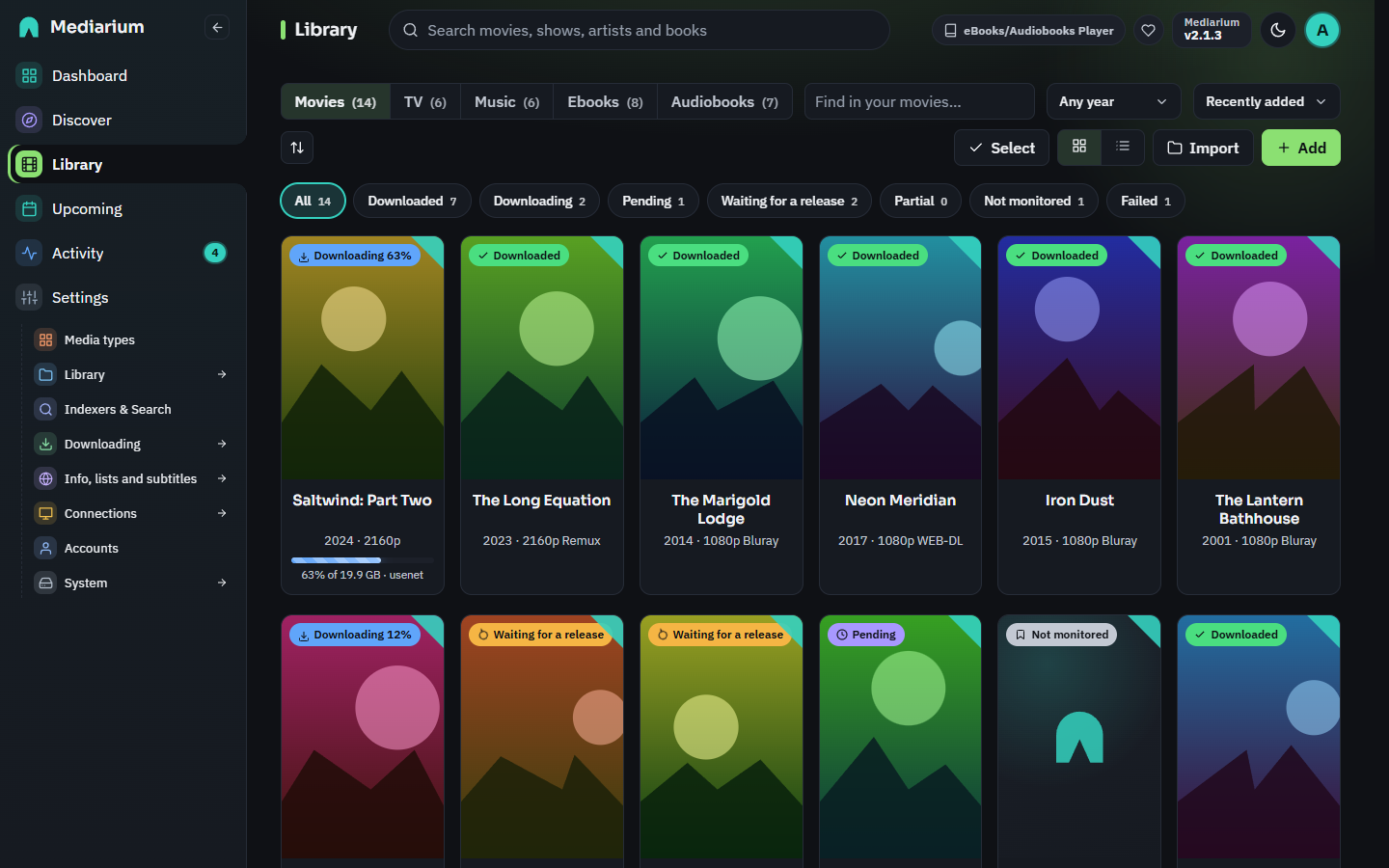Viewport: 1389px width, 868px height.
Task: Expand the System submenu arrow
Action: click(222, 583)
